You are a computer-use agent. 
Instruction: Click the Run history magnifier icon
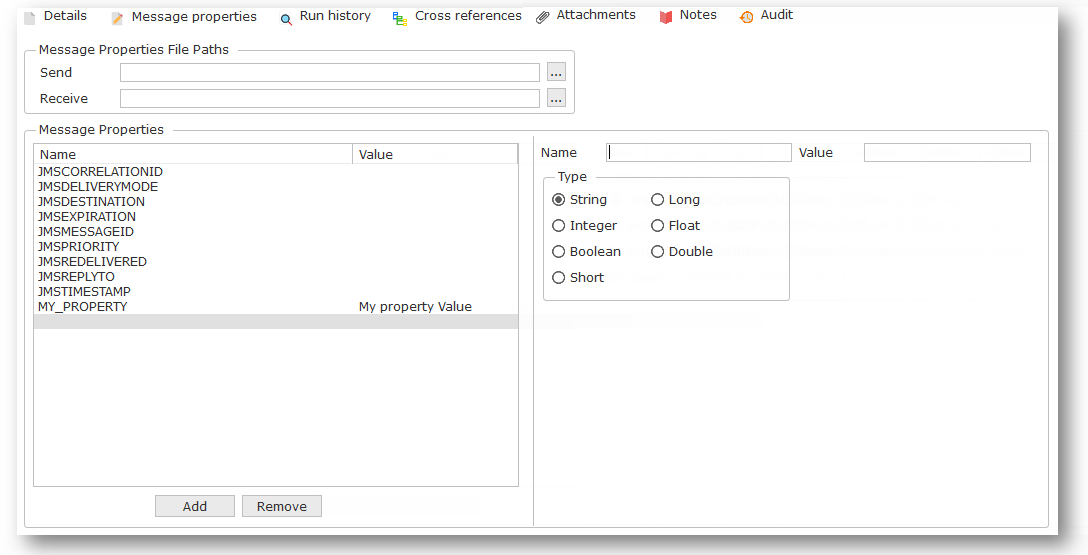(x=286, y=18)
